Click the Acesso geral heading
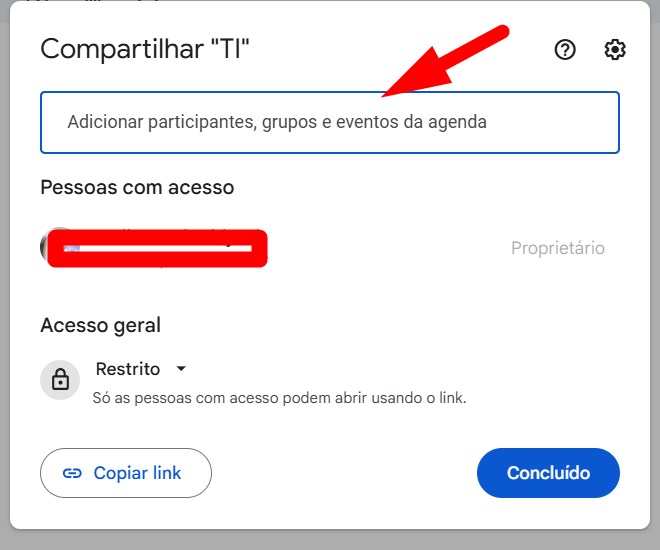The image size is (660, 550). click(x=100, y=325)
